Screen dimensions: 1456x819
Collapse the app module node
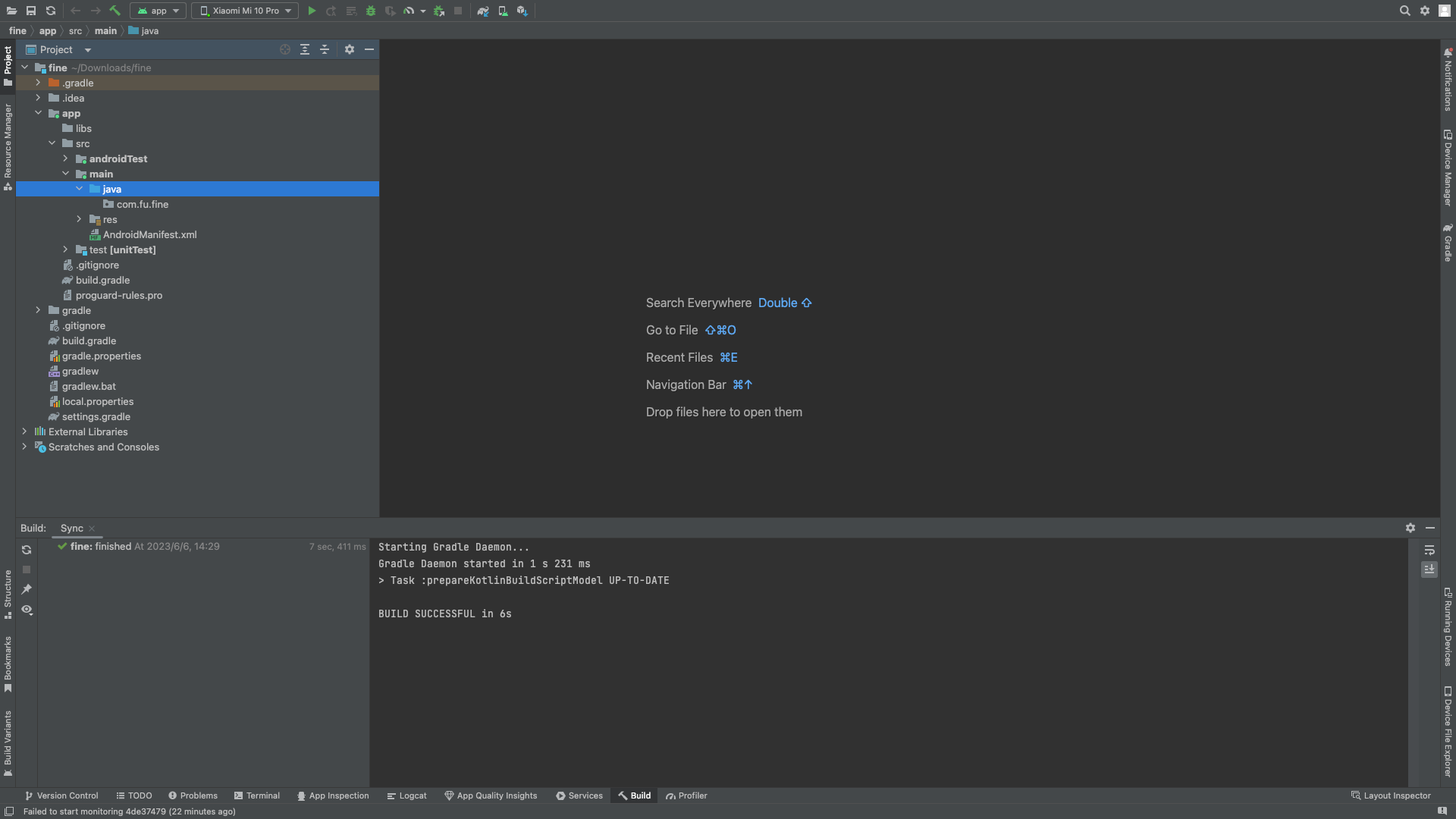tap(38, 113)
